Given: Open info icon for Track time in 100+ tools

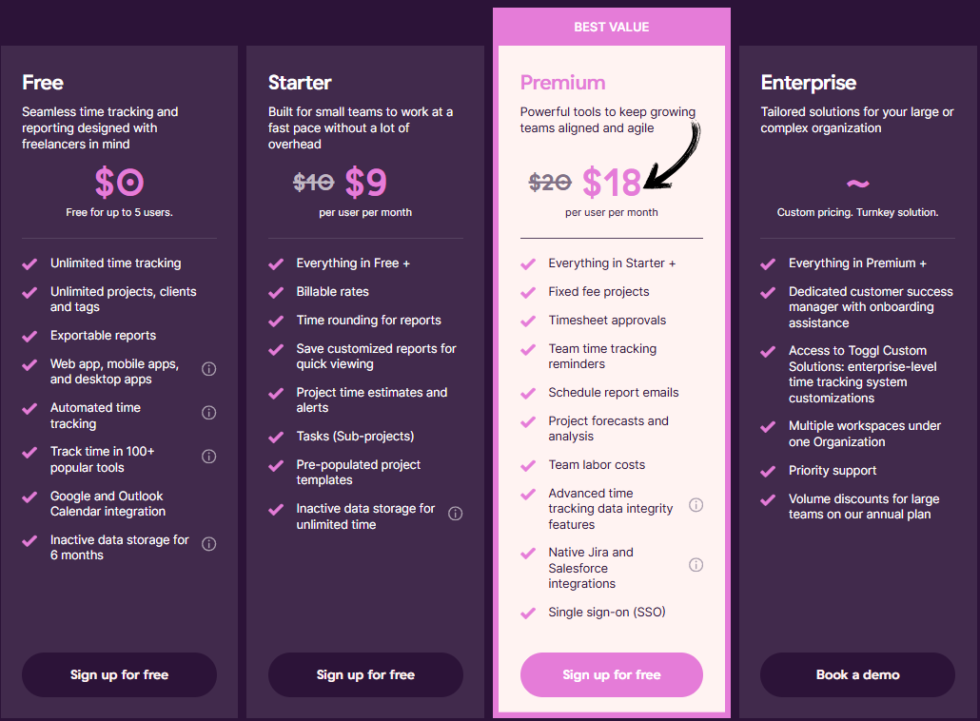Looking at the screenshot, I should (209, 457).
